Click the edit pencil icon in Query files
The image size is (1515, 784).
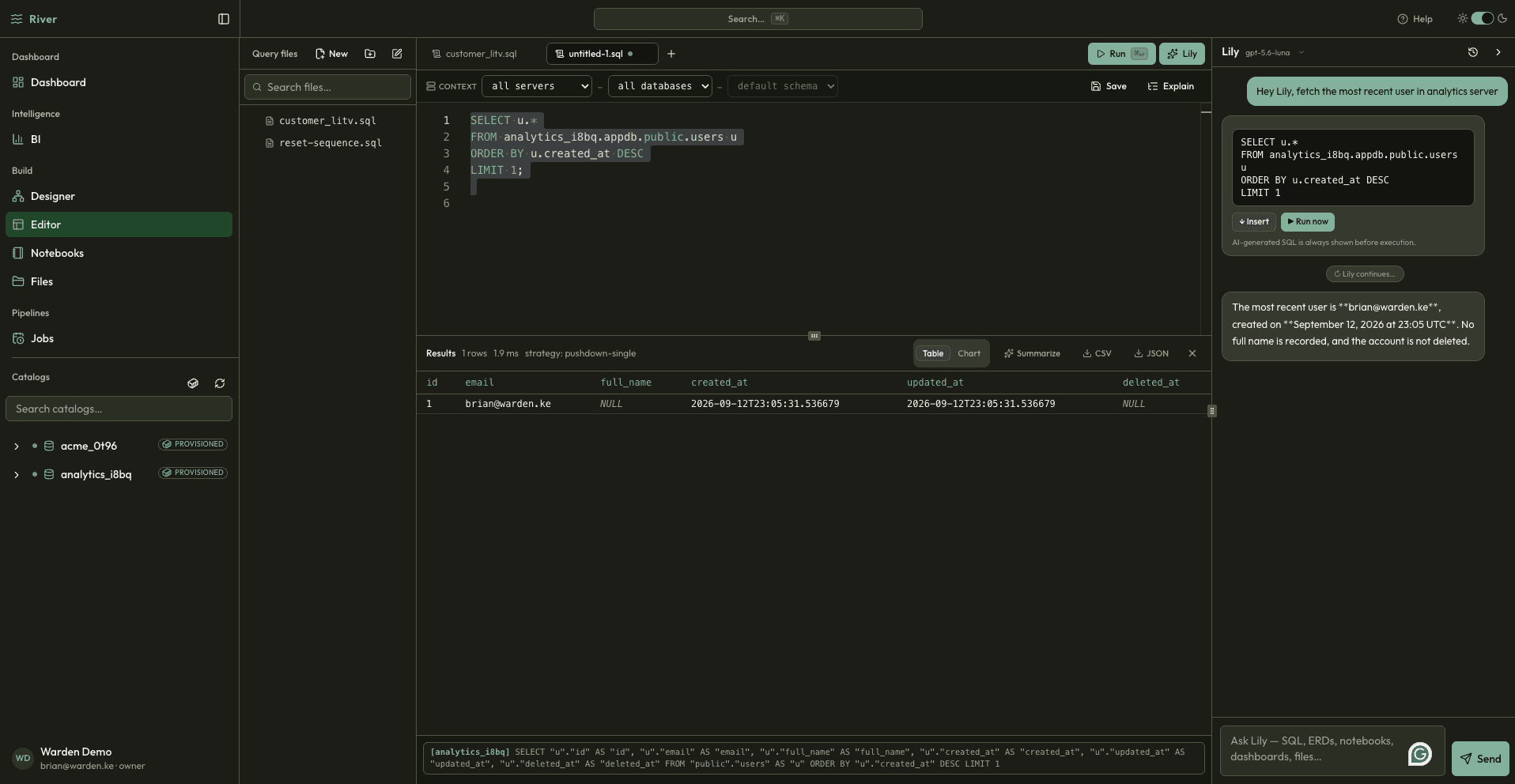click(397, 54)
